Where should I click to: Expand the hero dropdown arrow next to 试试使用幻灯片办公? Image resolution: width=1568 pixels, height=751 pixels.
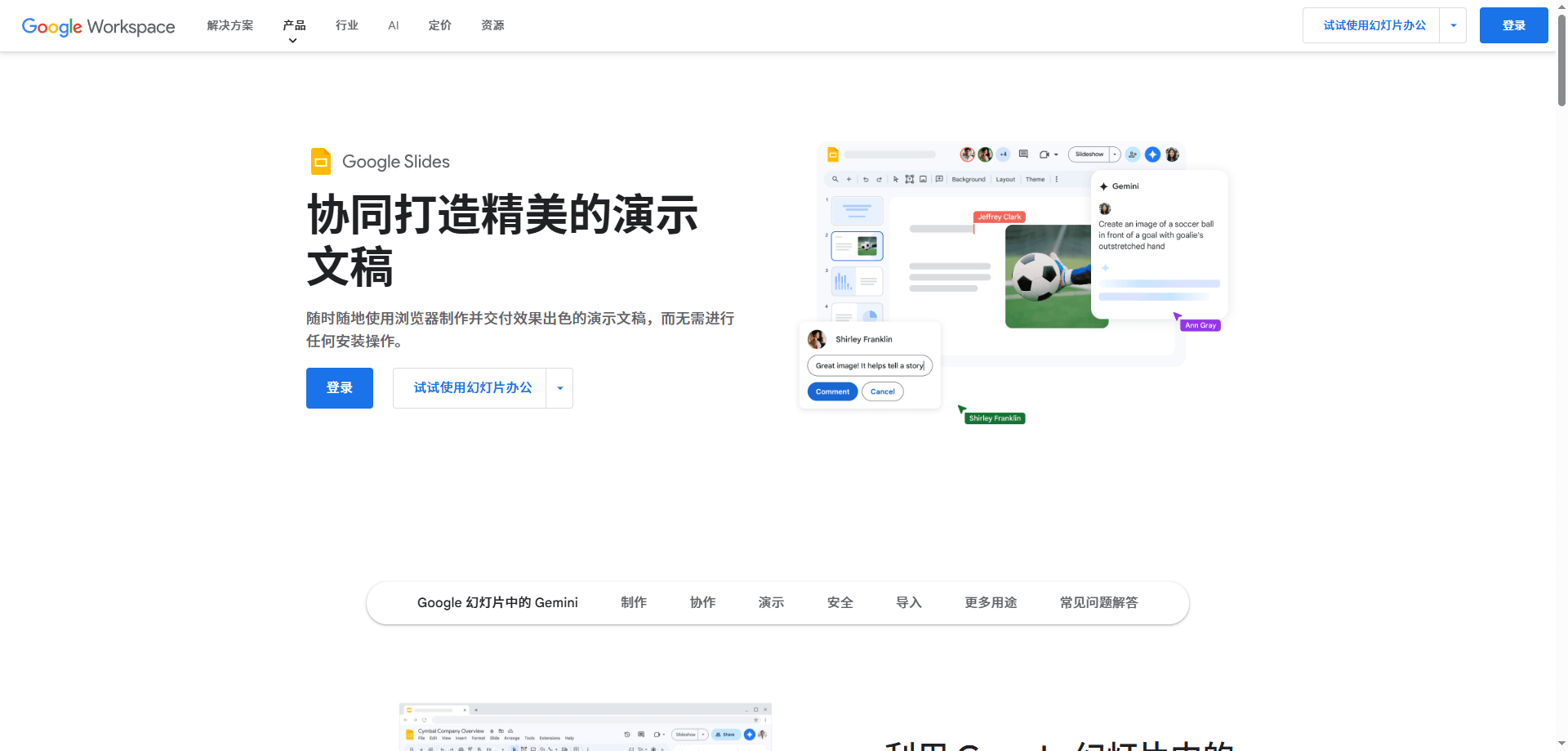coord(560,388)
